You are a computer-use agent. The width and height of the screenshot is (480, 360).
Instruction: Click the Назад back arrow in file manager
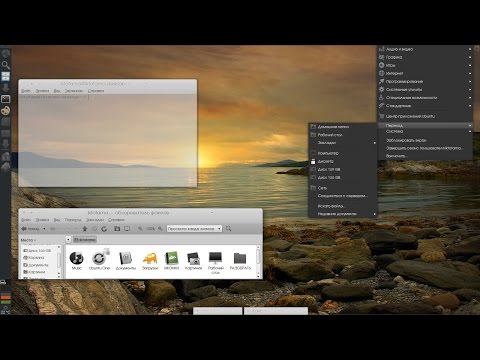click(x=30, y=229)
